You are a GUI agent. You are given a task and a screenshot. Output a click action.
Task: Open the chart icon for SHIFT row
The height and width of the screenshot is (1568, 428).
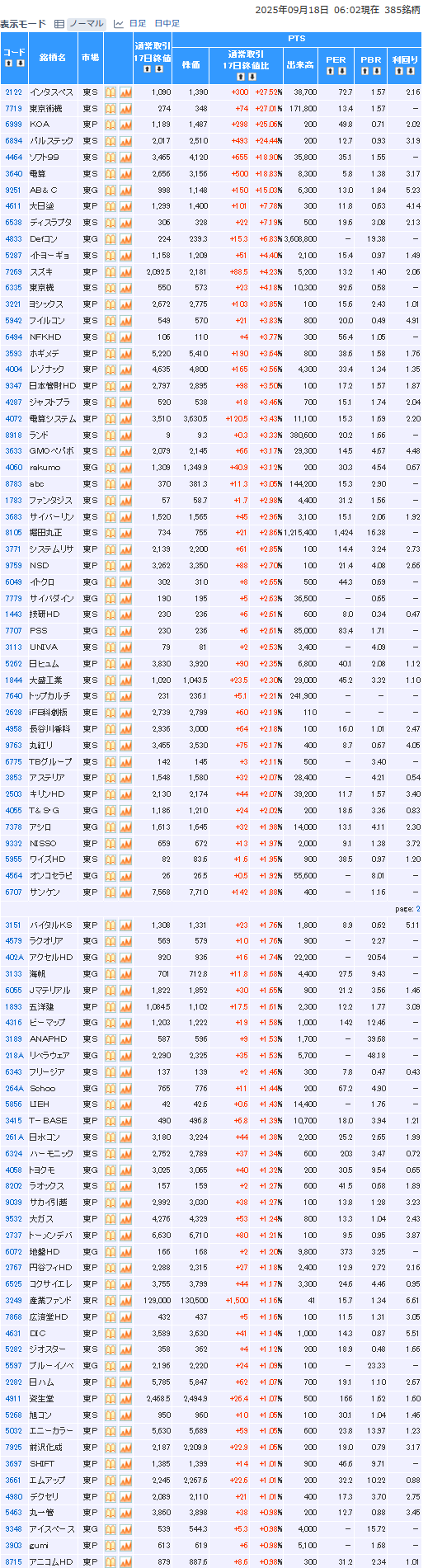pyautogui.click(x=125, y=1464)
